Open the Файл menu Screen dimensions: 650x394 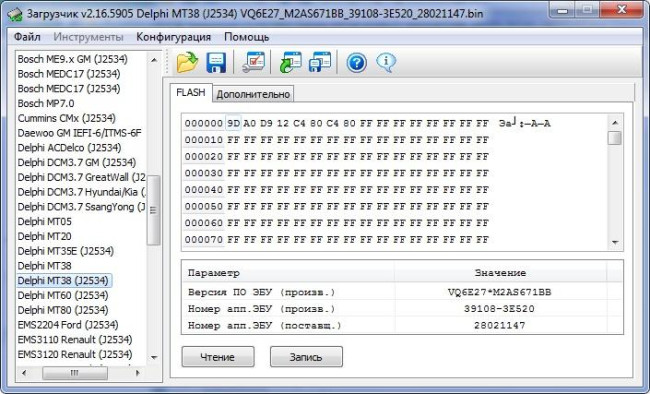point(27,37)
